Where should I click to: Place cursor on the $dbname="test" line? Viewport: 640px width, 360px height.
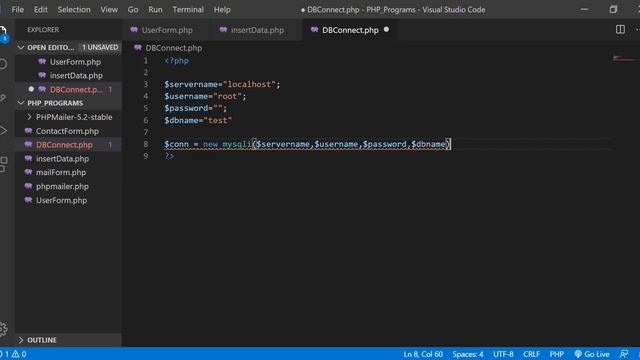(198, 120)
